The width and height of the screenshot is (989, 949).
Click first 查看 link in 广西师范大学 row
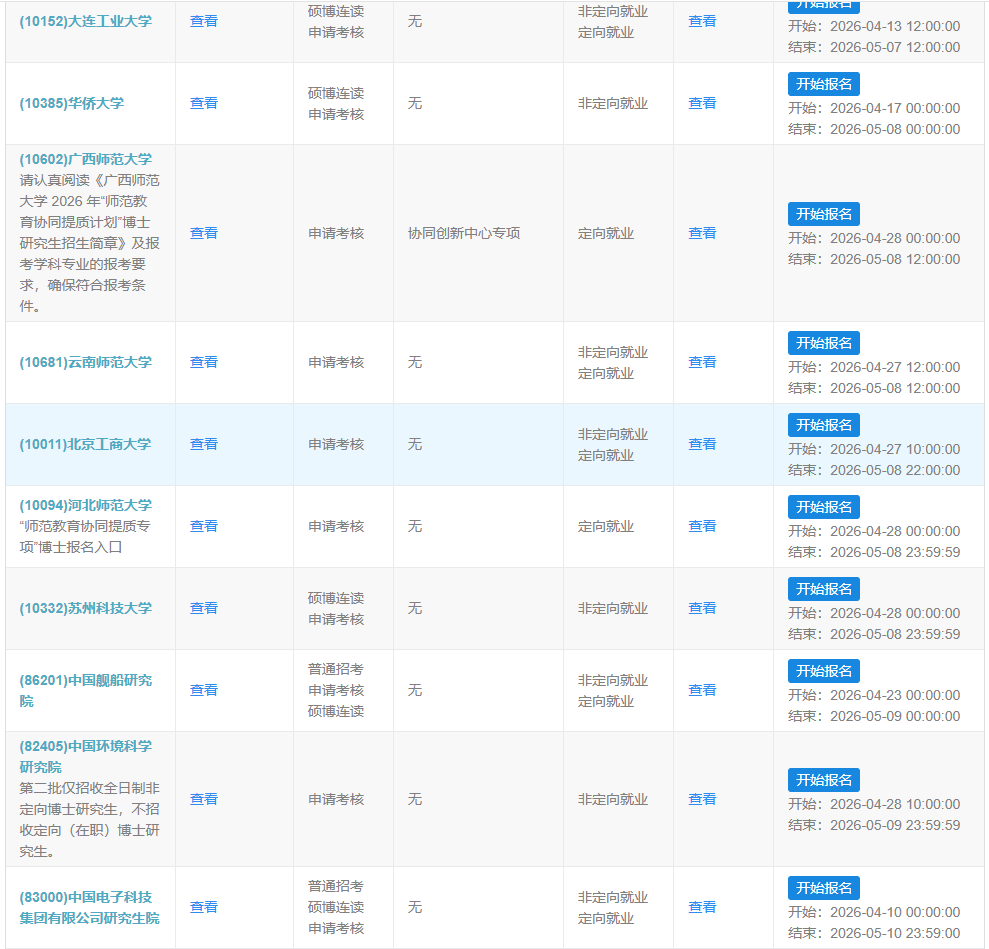[204, 233]
